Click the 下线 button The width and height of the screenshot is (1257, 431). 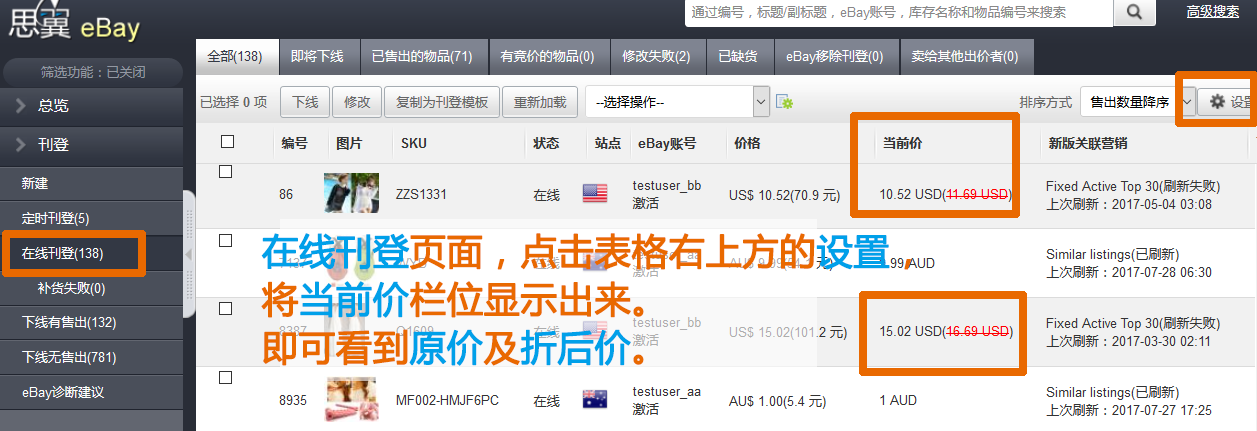click(305, 102)
